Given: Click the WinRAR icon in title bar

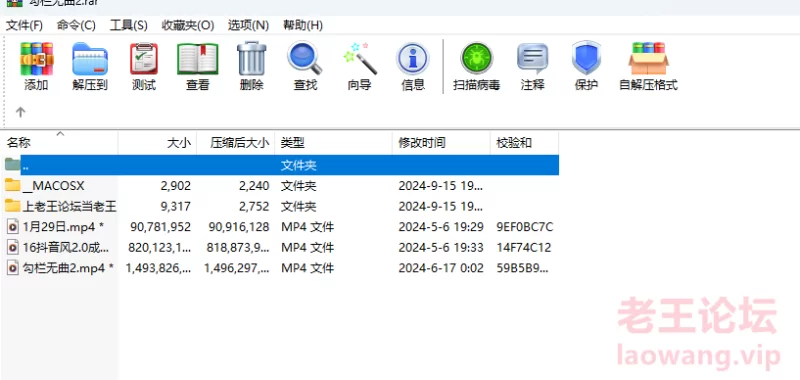Looking at the screenshot, I should tap(14, 3).
